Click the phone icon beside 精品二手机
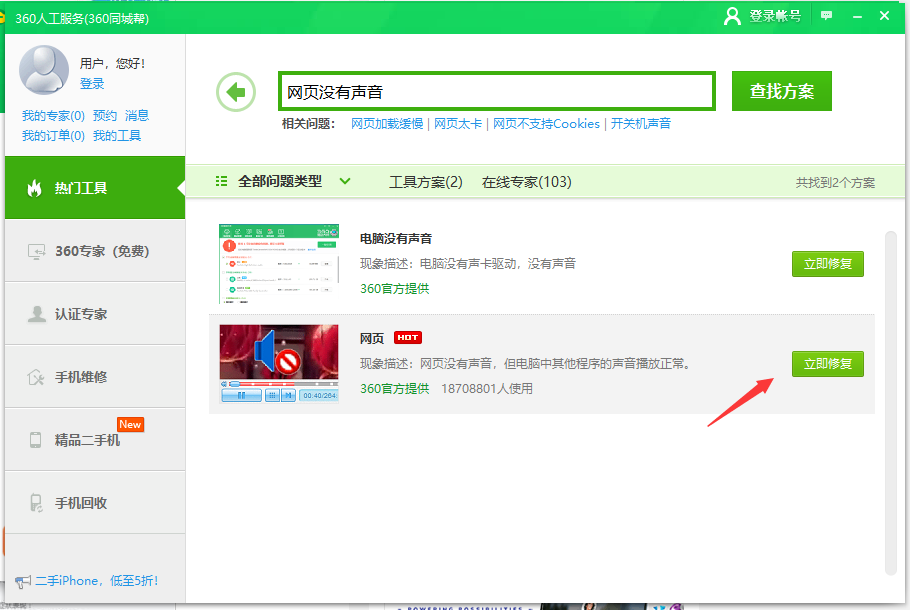910x610 pixels. coord(35,440)
